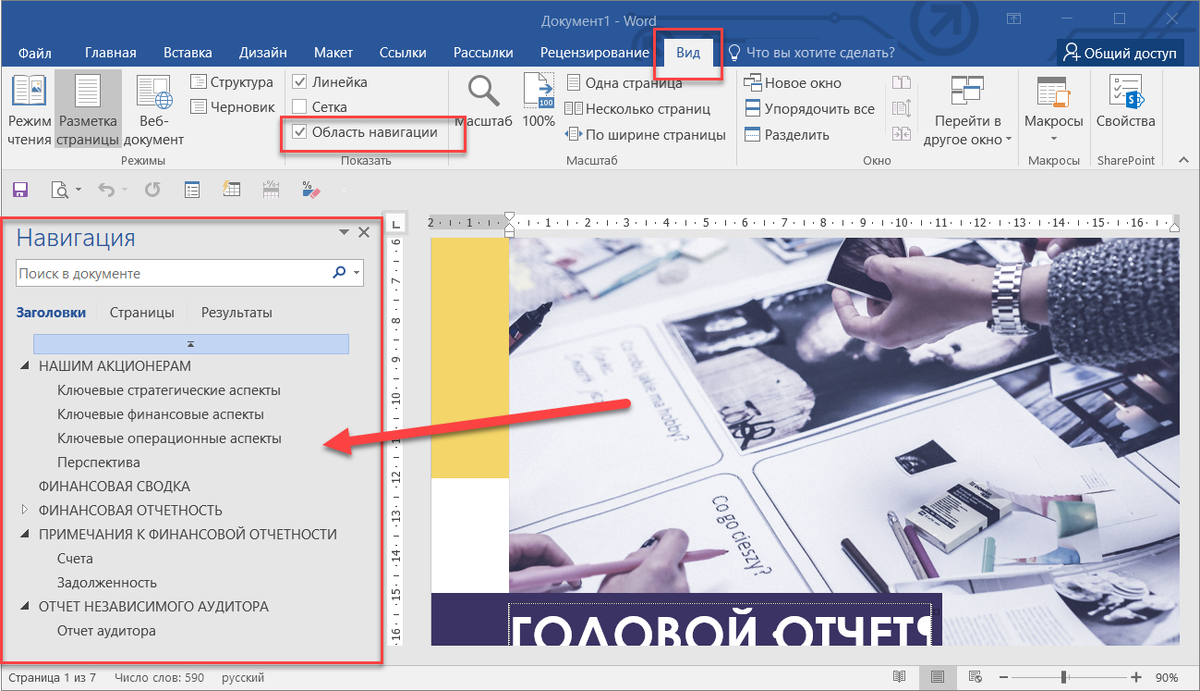Viewport: 1200px width, 691px height.
Task: Click the zoom out minus button in status bar
Action: click(x=1005, y=677)
